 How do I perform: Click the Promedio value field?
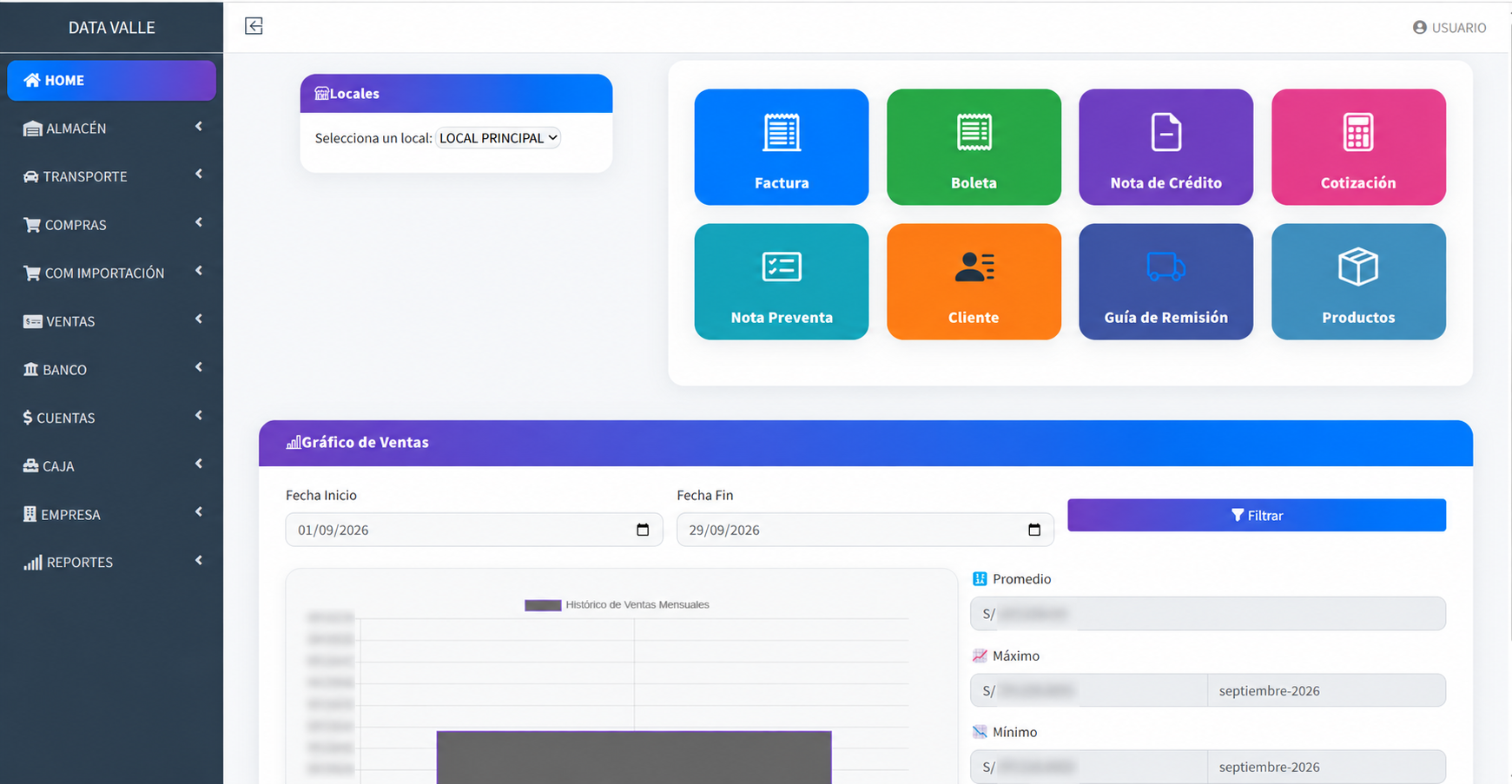click(1207, 614)
